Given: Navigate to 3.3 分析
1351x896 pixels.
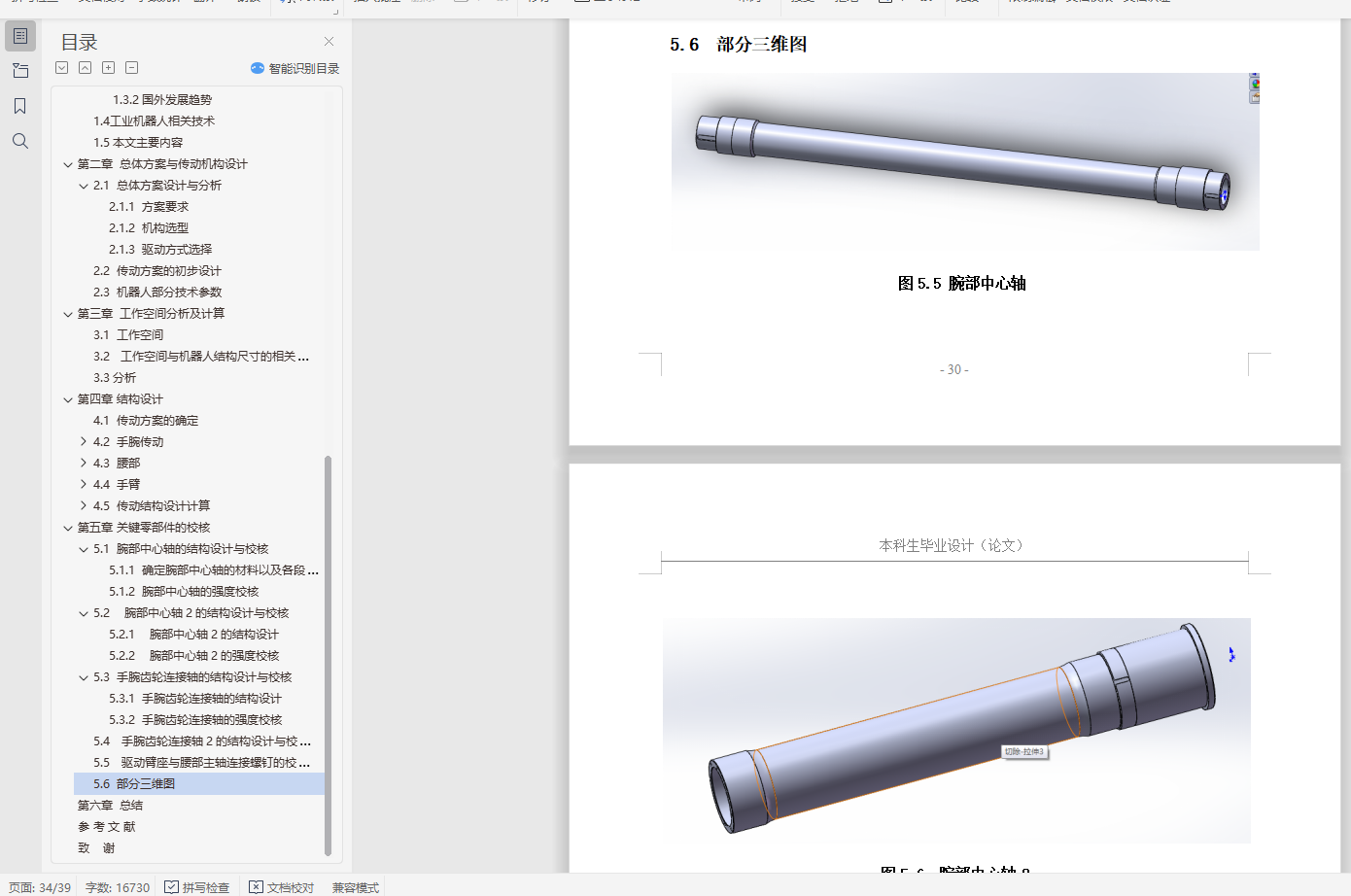Looking at the screenshot, I should pyautogui.click(x=115, y=378).
